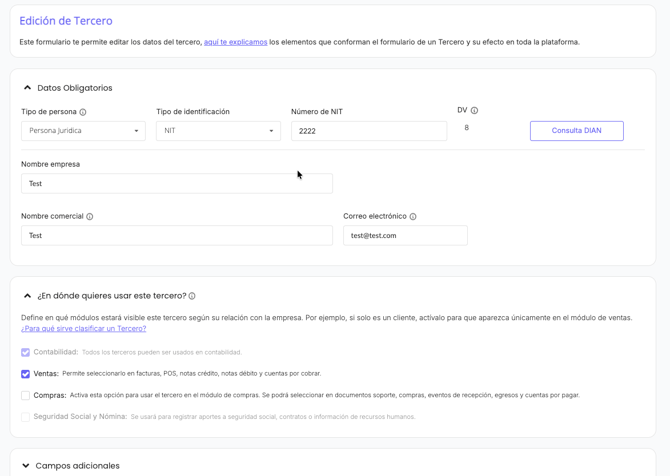This screenshot has width=670, height=476.
Task: Open '¿Para qué sirve clasificar un Tercero?' link
Action: [x=83, y=329]
